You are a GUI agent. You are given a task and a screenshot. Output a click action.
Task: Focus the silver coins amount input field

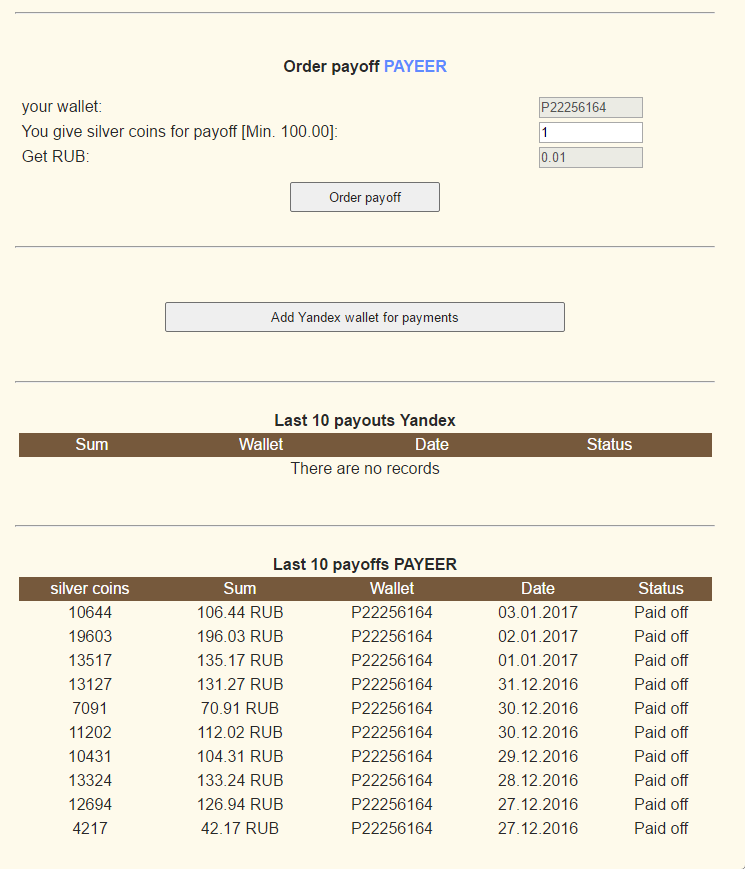(591, 132)
